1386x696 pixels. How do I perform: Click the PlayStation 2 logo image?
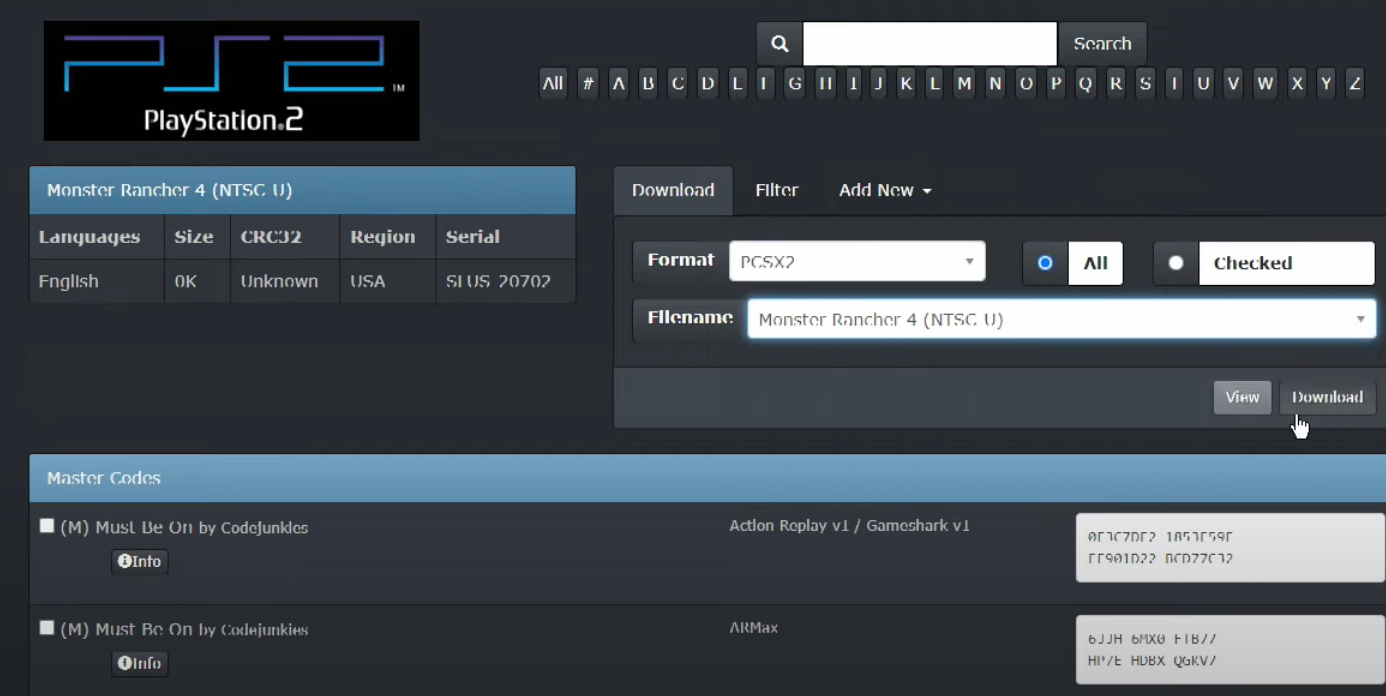[x=231, y=81]
